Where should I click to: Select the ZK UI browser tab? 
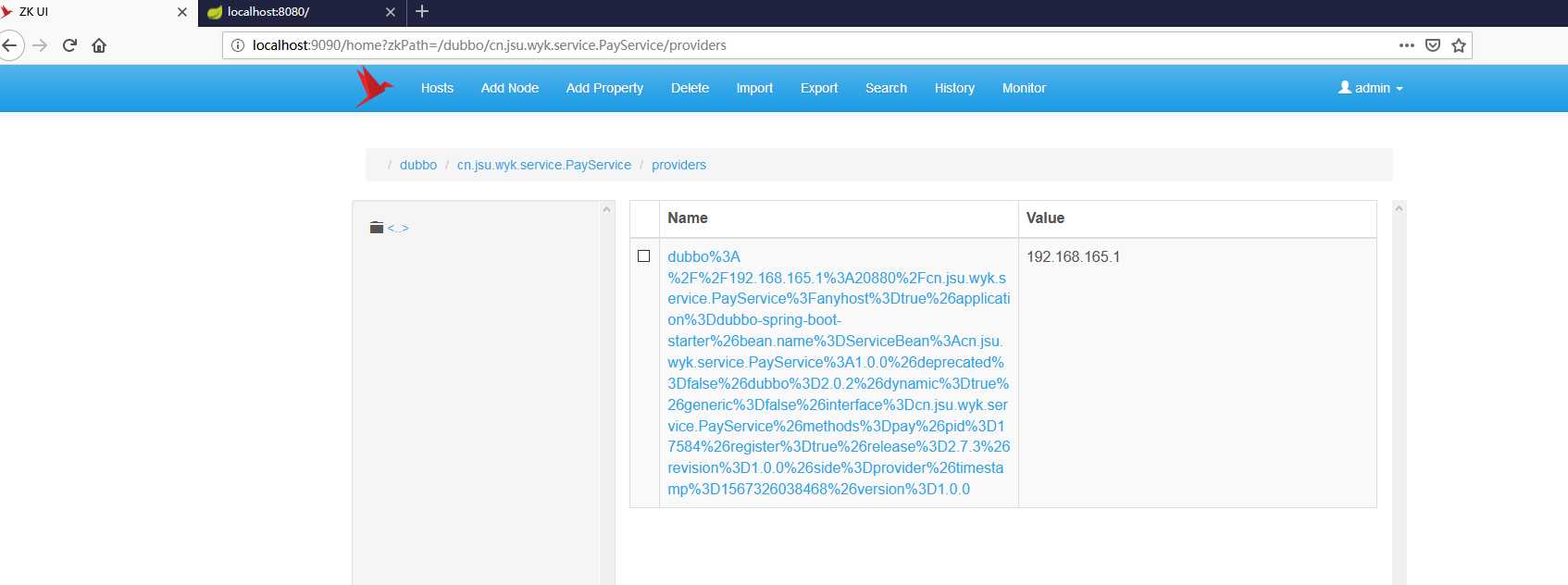(97, 12)
